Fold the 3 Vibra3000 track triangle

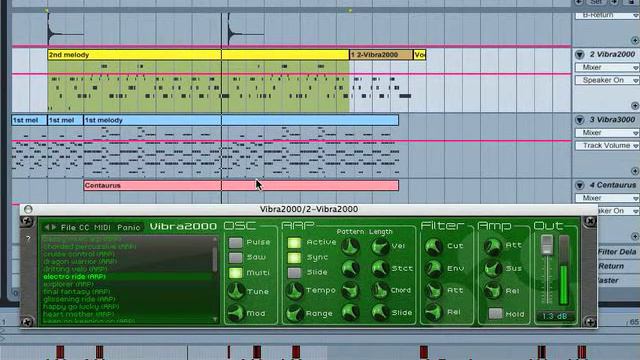[580, 120]
